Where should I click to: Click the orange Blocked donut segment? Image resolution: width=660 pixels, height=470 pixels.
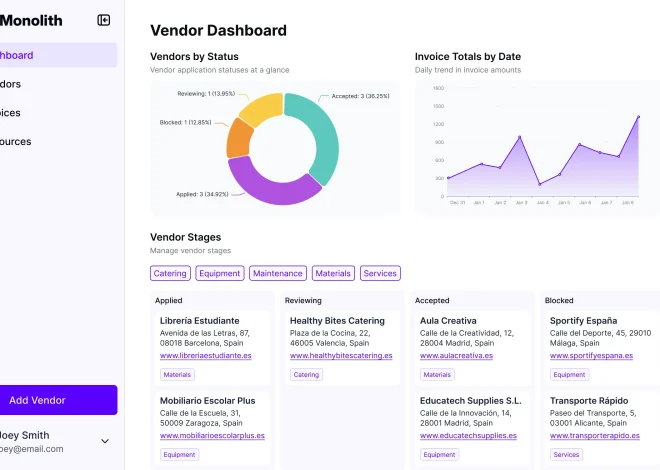238,139
